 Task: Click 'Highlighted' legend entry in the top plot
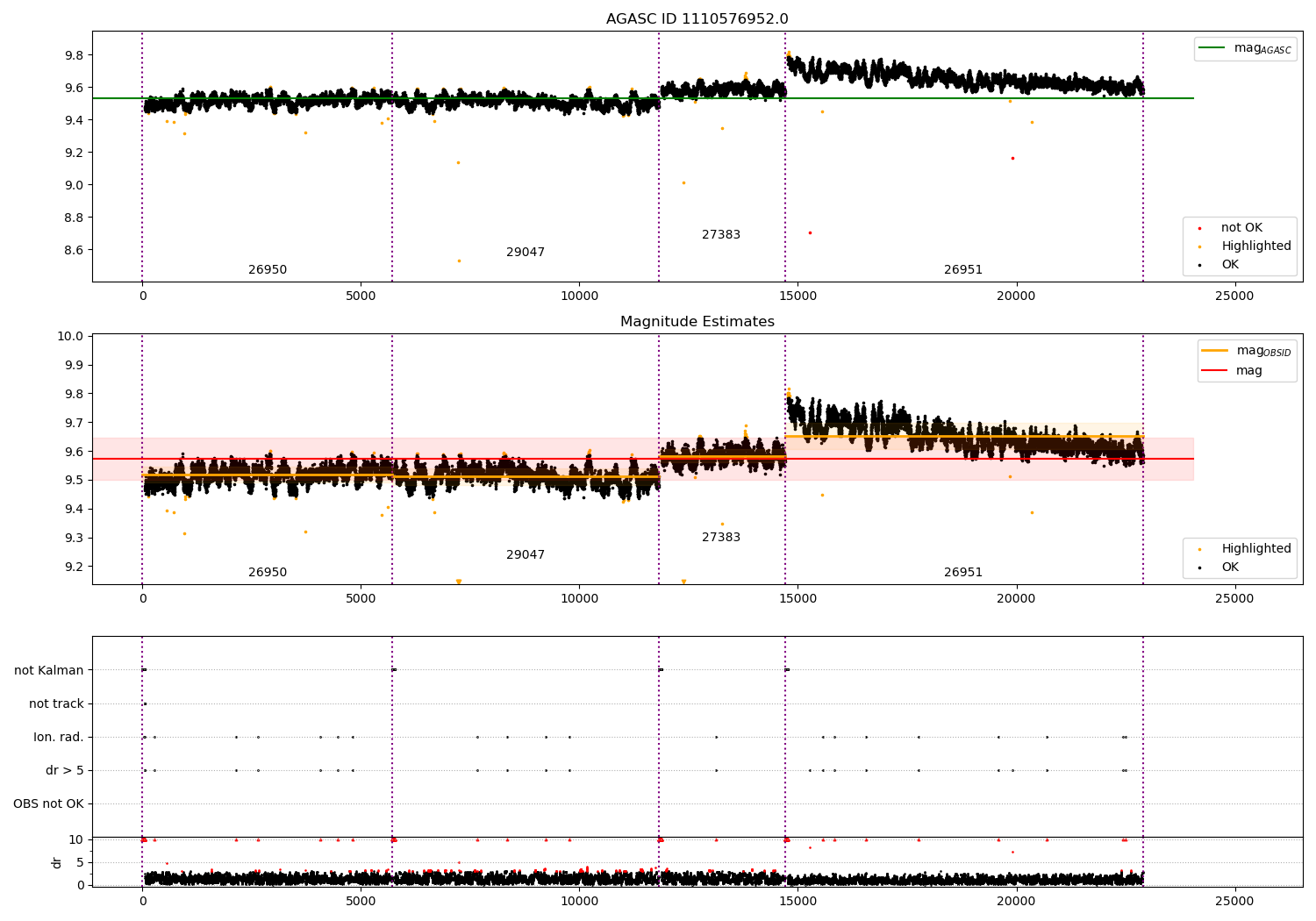(1256, 246)
